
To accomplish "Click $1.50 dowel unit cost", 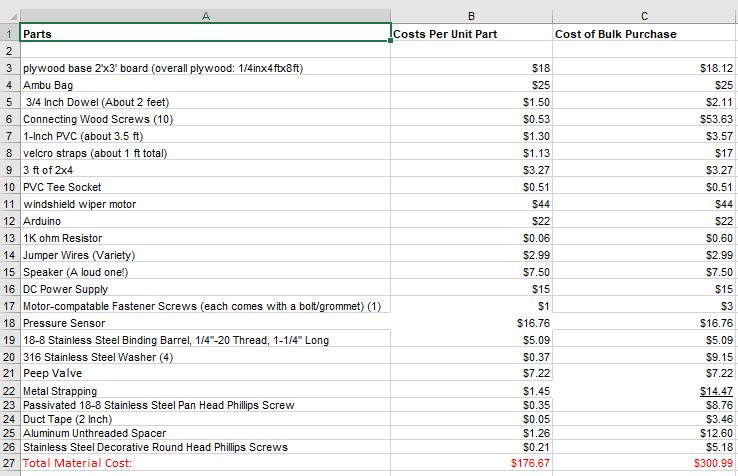I will pos(472,102).
